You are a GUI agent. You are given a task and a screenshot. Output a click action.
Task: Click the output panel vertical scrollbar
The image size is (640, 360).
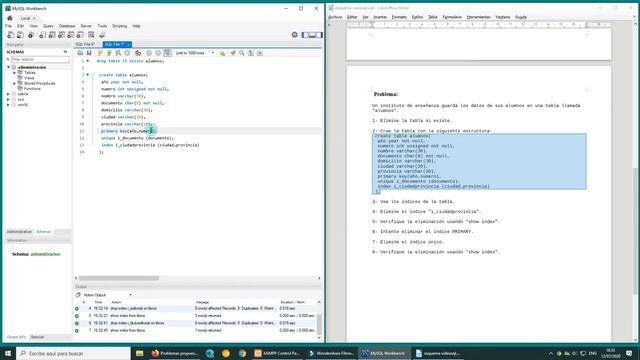click(x=319, y=324)
